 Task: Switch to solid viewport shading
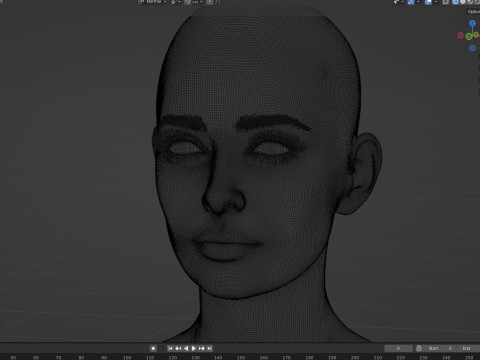(x=463, y=2)
